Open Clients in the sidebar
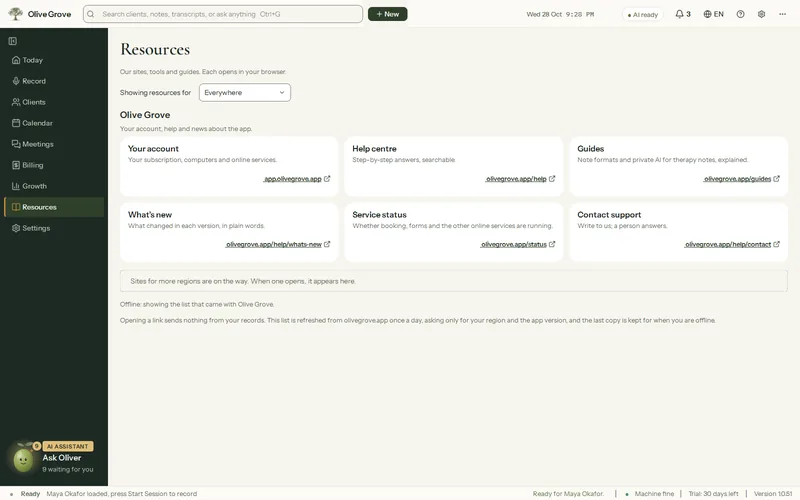 coord(54,102)
